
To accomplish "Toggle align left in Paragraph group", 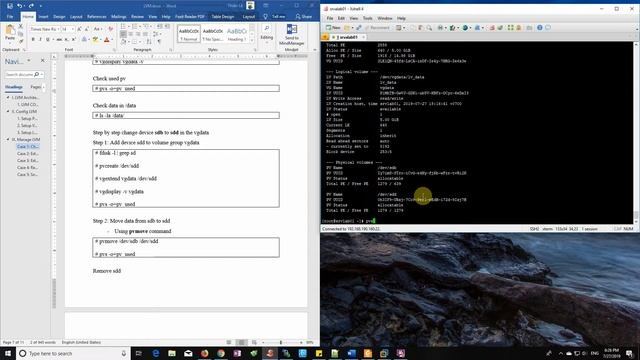I will click(x=123, y=34).
